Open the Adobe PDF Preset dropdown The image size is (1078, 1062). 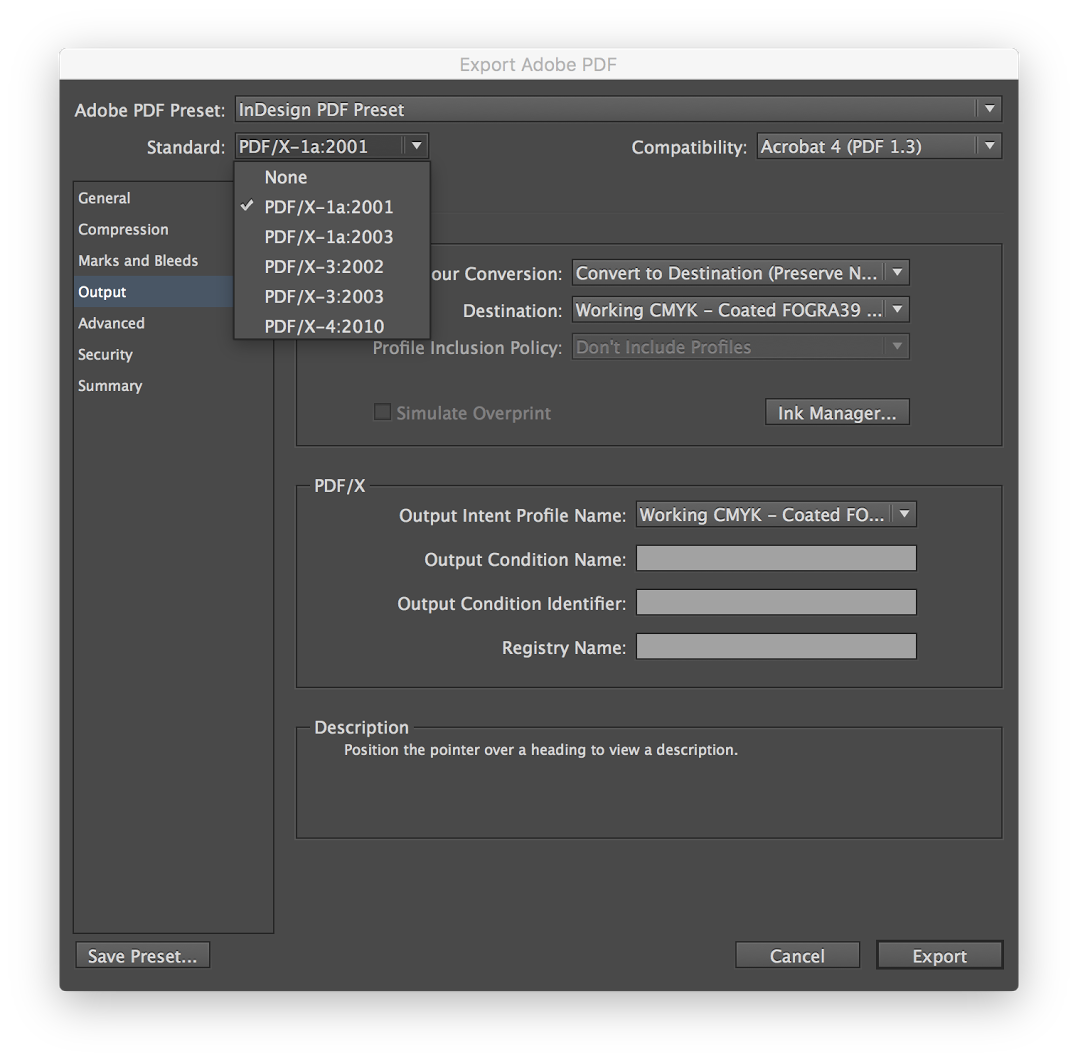tap(617, 109)
